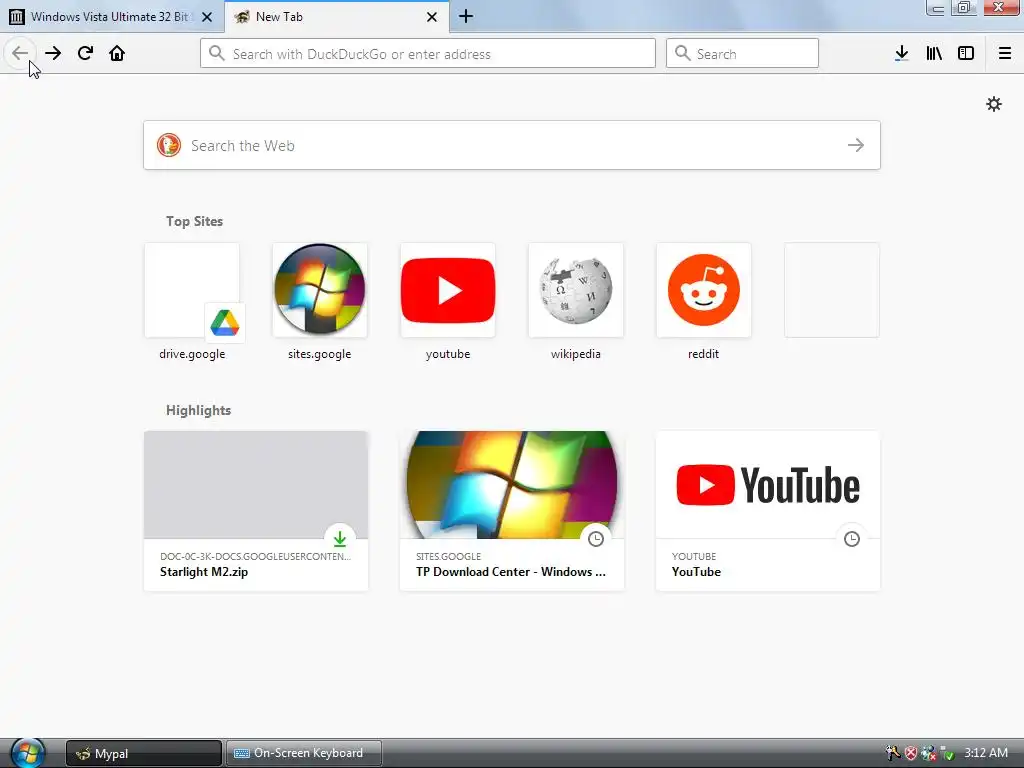Click the wikipedia label text
This screenshot has width=1024, height=768.
point(576,354)
